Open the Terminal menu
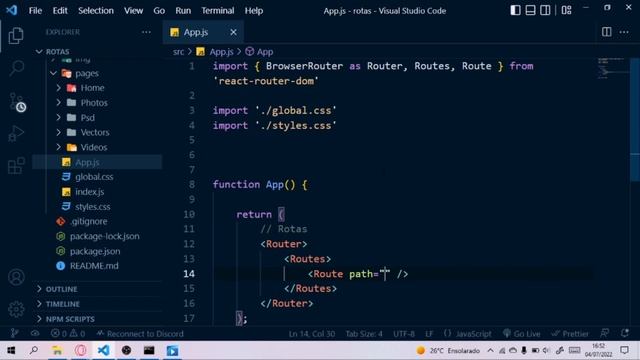The width and height of the screenshot is (640, 360). tap(218, 11)
